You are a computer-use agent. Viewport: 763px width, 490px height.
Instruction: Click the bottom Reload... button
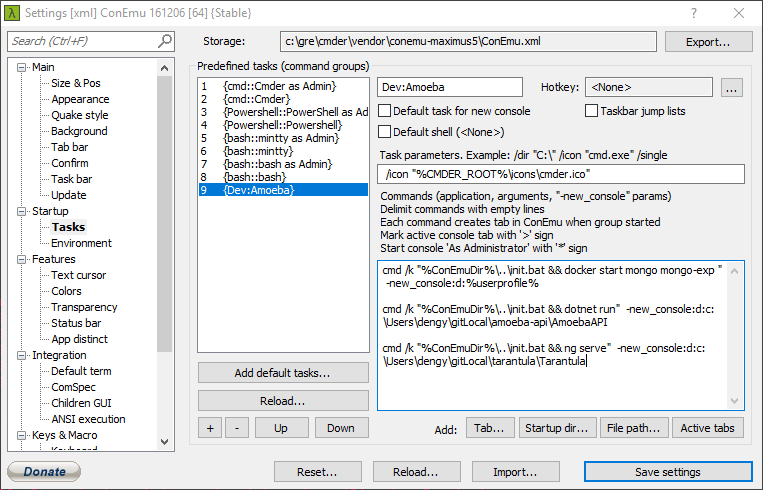pyautogui.click(x=417, y=472)
